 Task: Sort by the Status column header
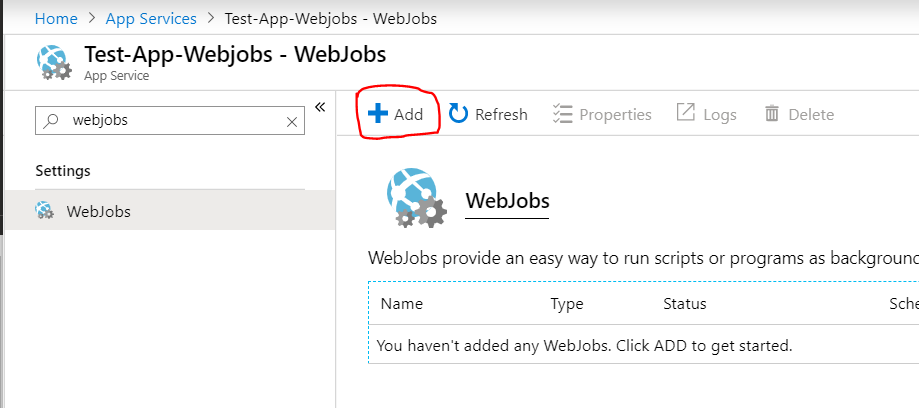coord(685,304)
